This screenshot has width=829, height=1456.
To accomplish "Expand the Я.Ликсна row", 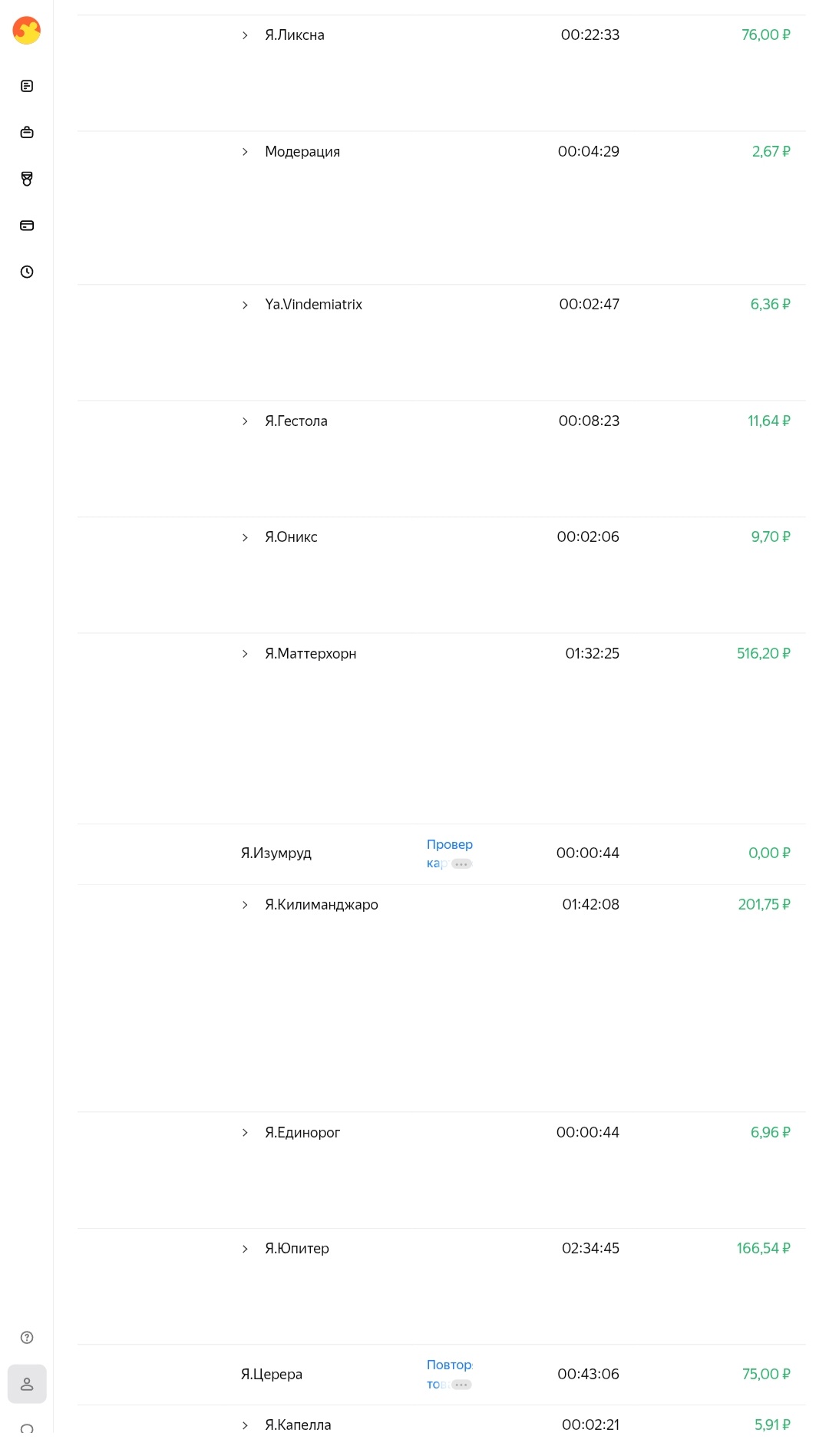I will point(245,35).
